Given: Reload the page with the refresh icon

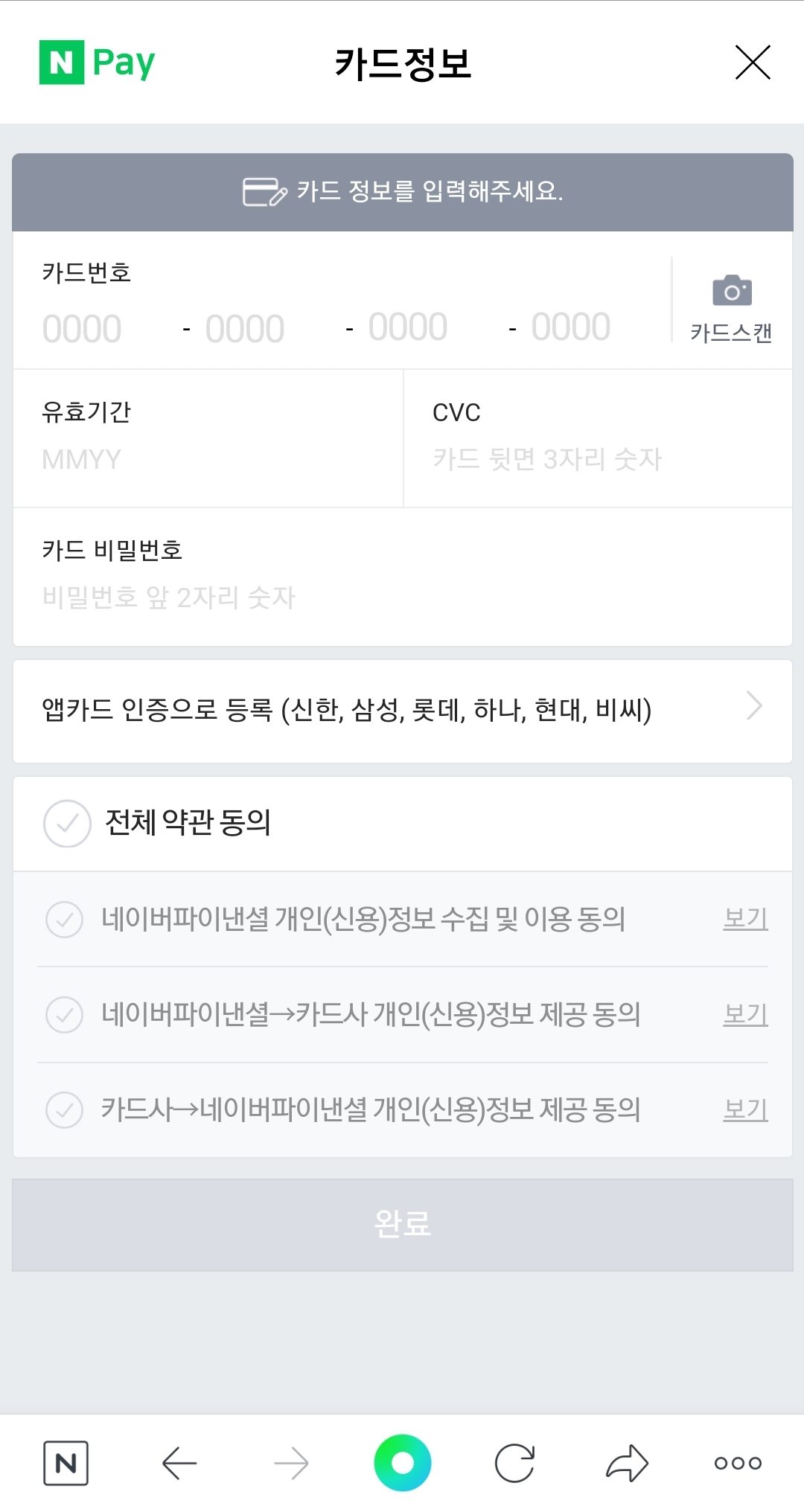Looking at the screenshot, I should click(x=514, y=1463).
